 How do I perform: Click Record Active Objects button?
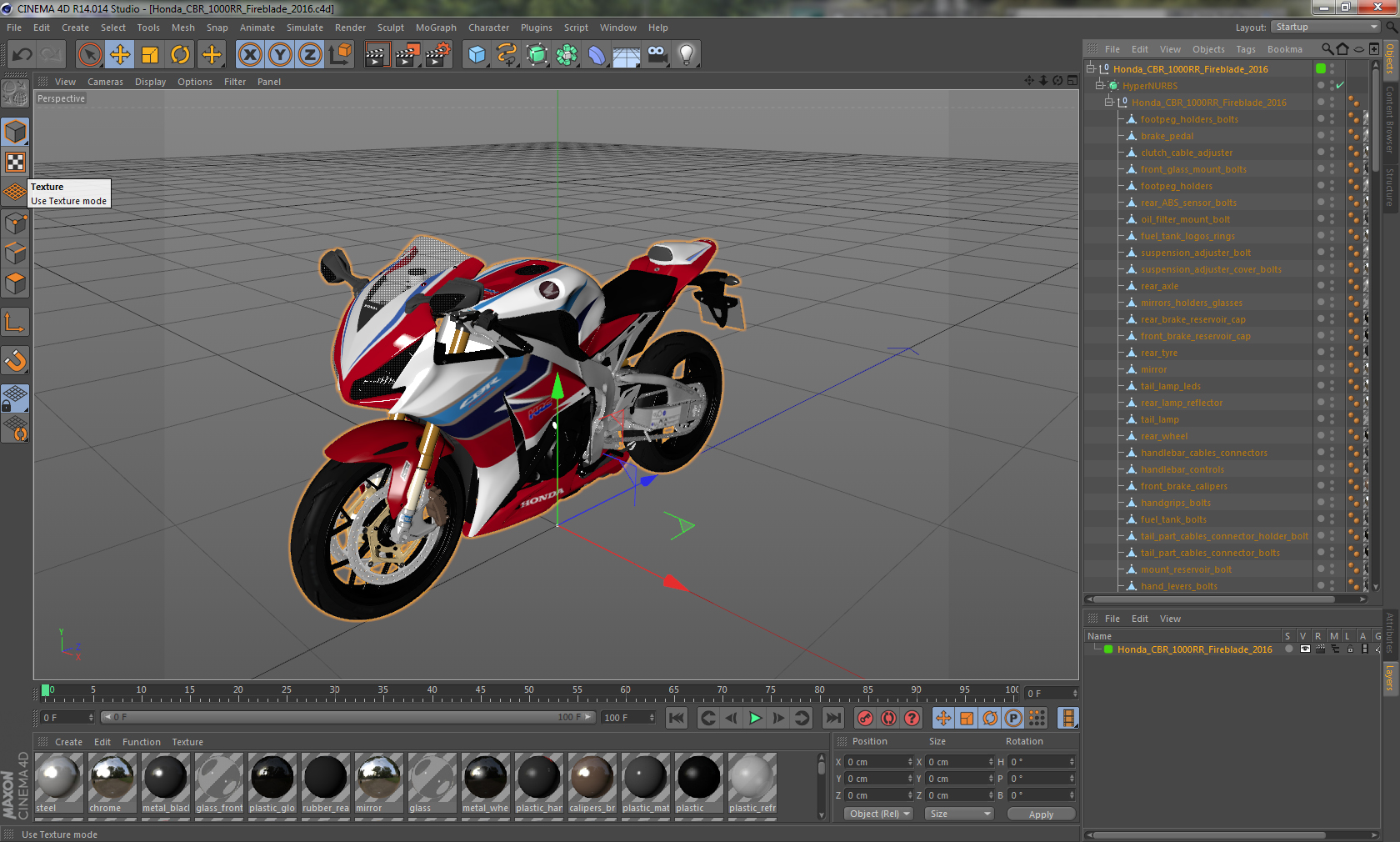(x=866, y=718)
